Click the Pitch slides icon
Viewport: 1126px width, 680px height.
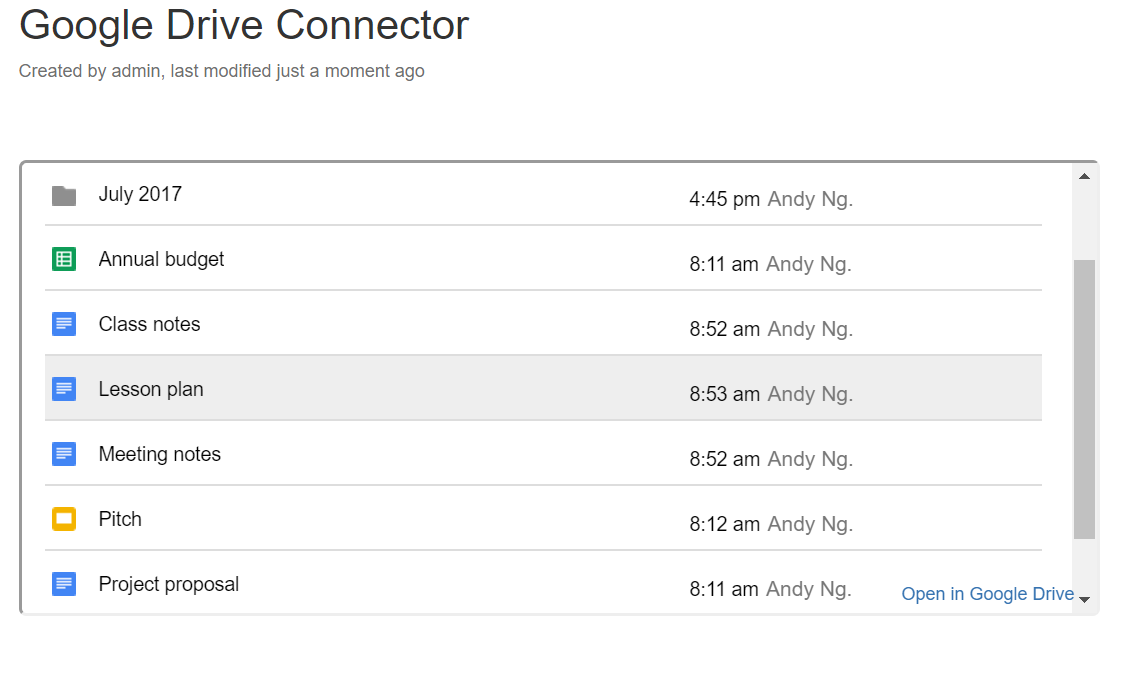[x=64, y=519]
